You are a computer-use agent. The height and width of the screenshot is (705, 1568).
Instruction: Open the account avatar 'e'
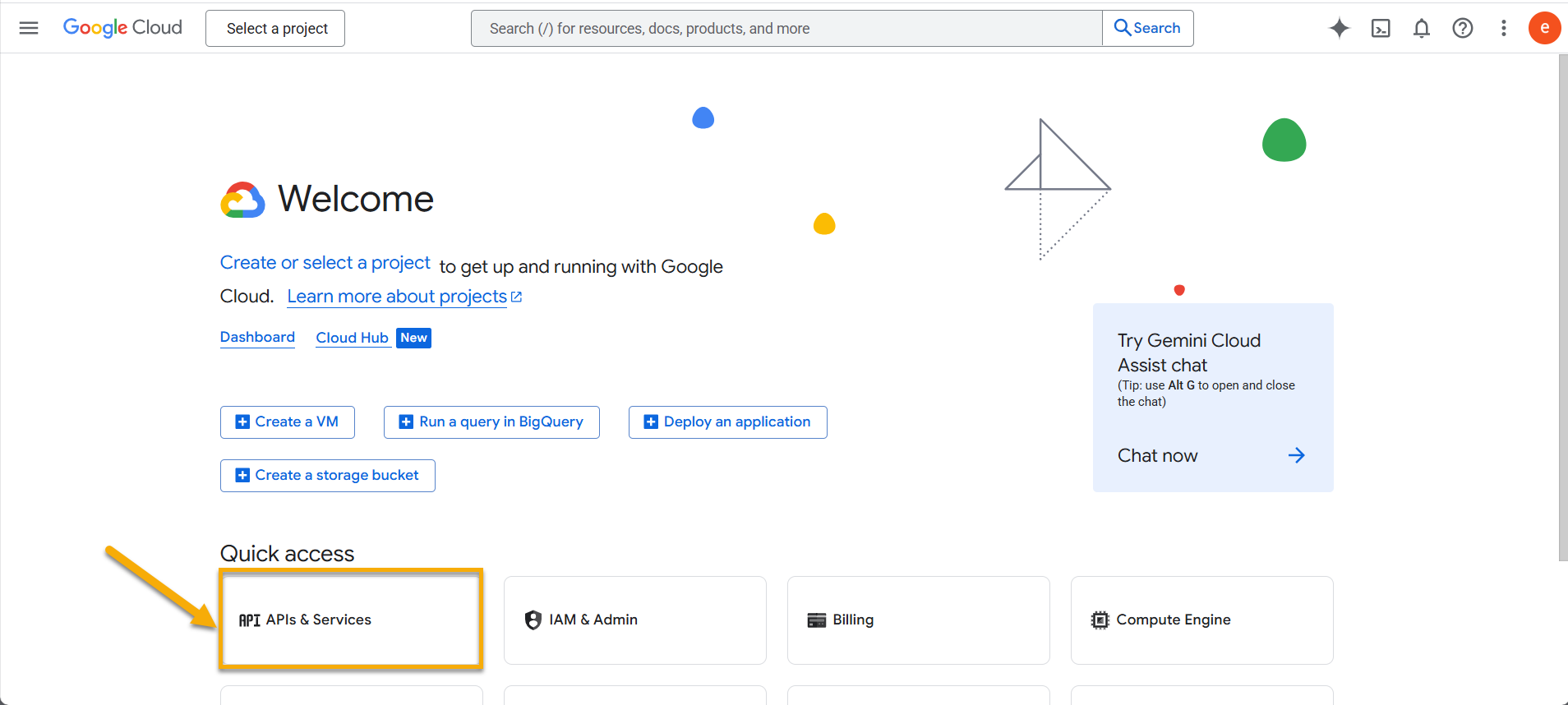1545,28
